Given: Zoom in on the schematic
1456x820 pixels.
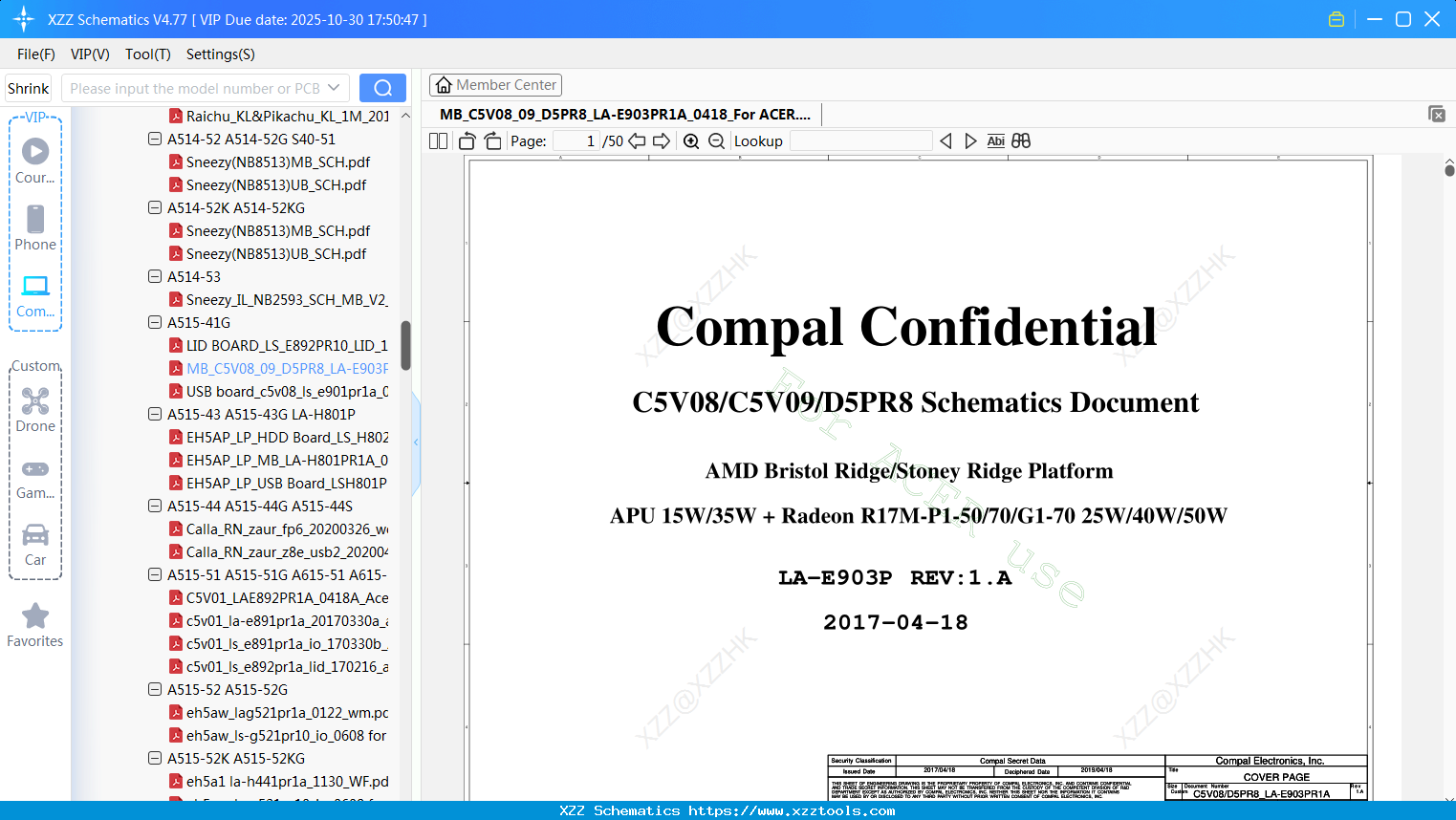Looking at the screenshot, I should tap(691, 141).
